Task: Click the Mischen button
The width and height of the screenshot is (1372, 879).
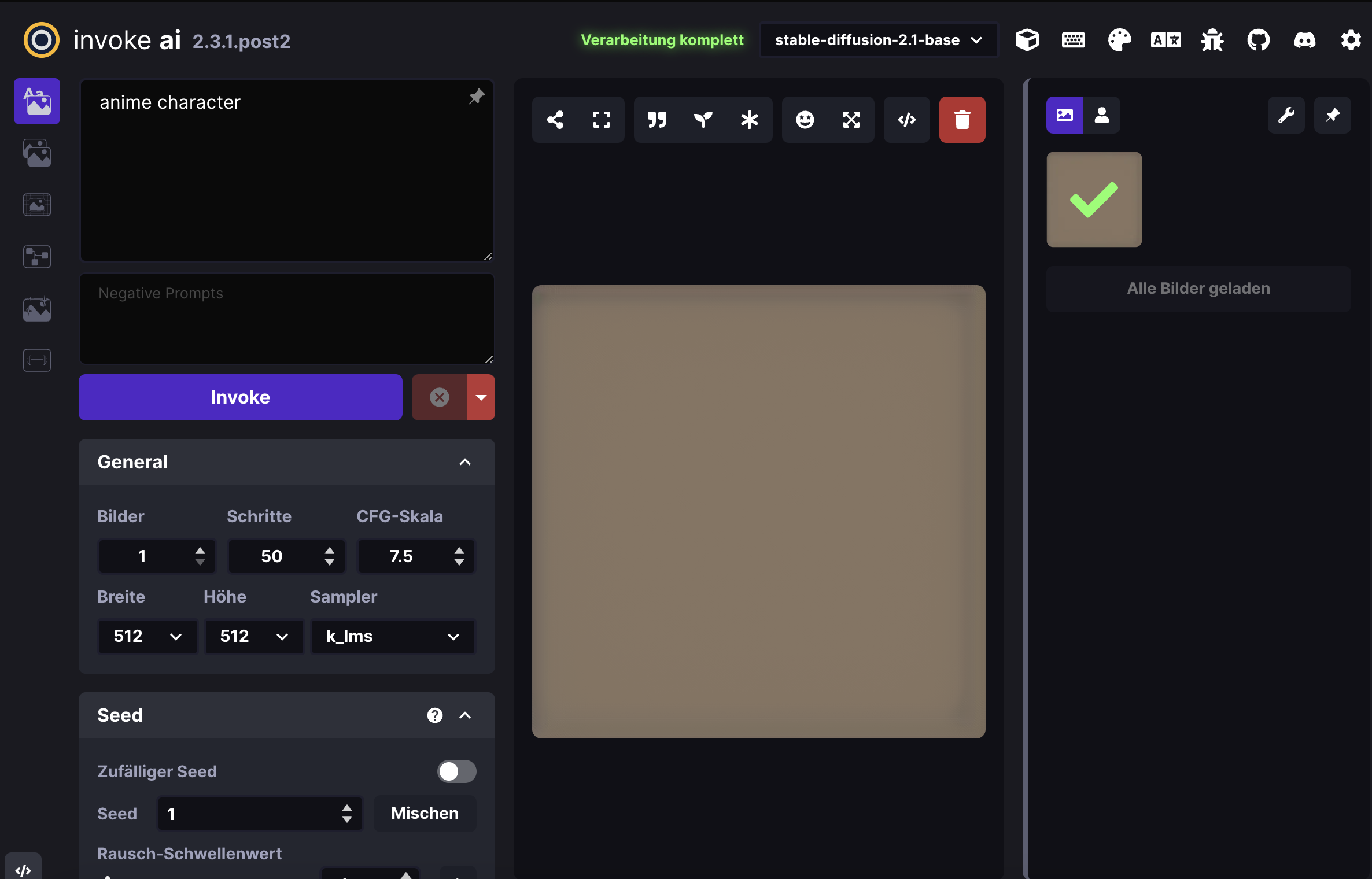Action: click(x=425, y=814)
